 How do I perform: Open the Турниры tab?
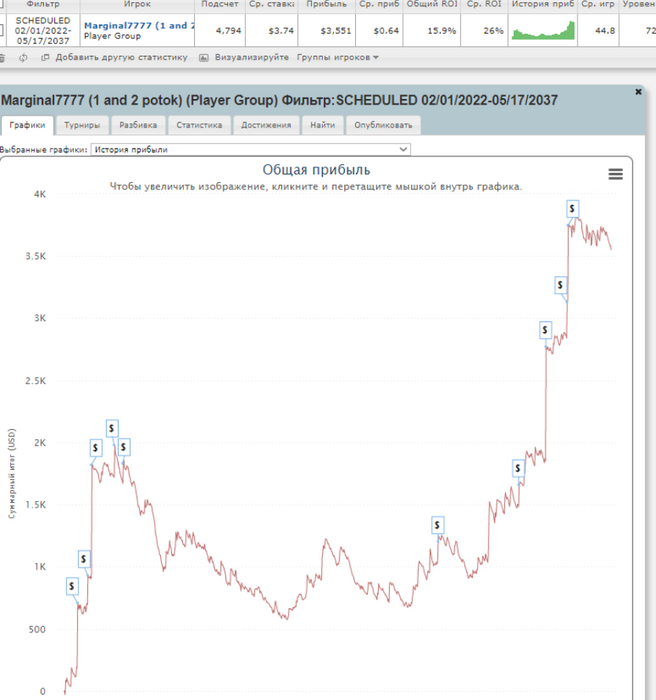point(82,125)
